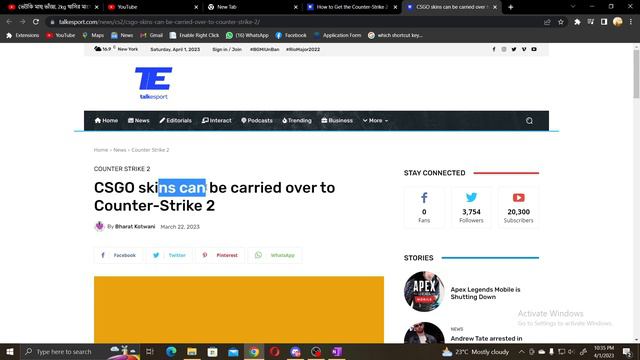Image resolution: width=640 pixels, height=360 pixels.
Task: Open Chrome's three-dot menu
Action: pyautogui.click(x=631, y=22)
